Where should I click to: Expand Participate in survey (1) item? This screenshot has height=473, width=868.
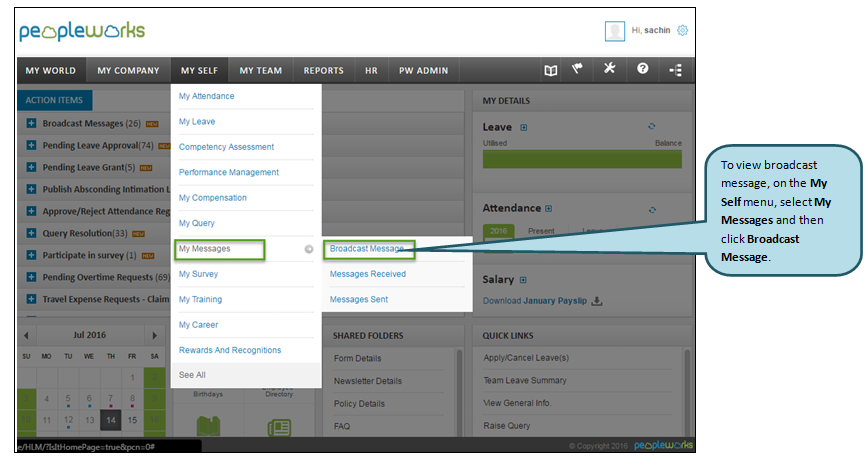(32, 255)
